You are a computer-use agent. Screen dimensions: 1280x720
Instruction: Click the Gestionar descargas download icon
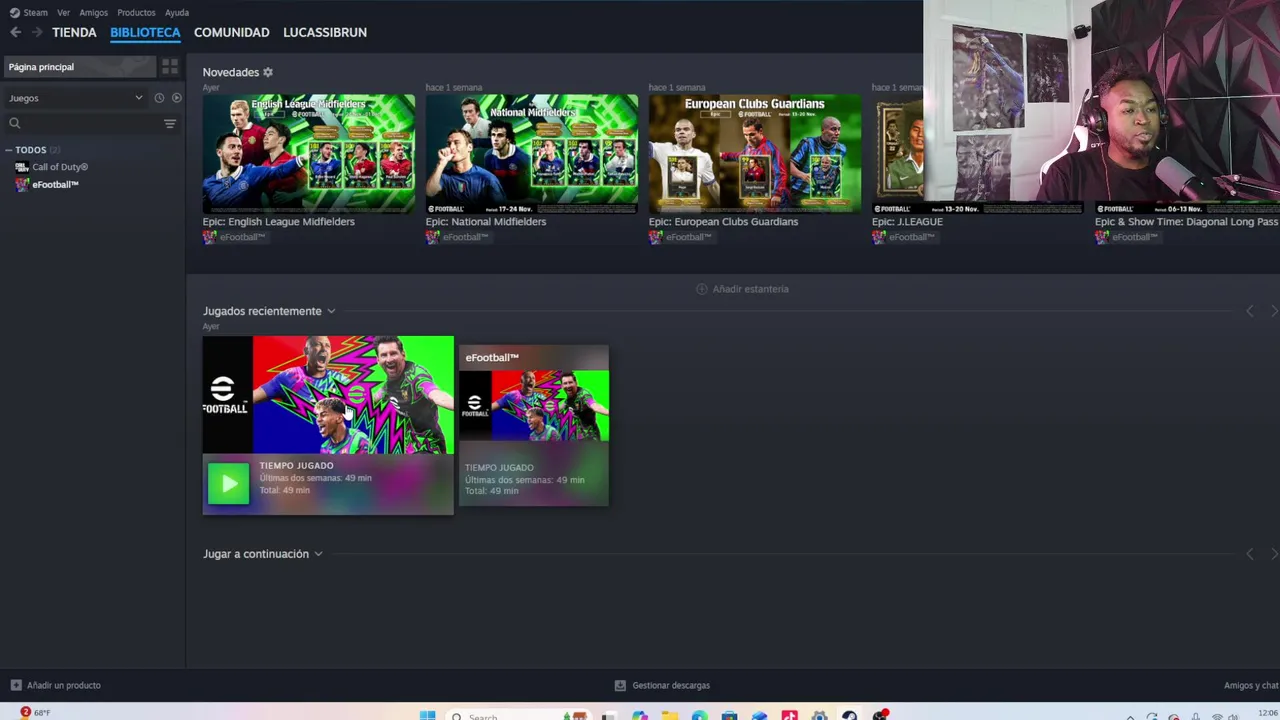tap(620, 685)
